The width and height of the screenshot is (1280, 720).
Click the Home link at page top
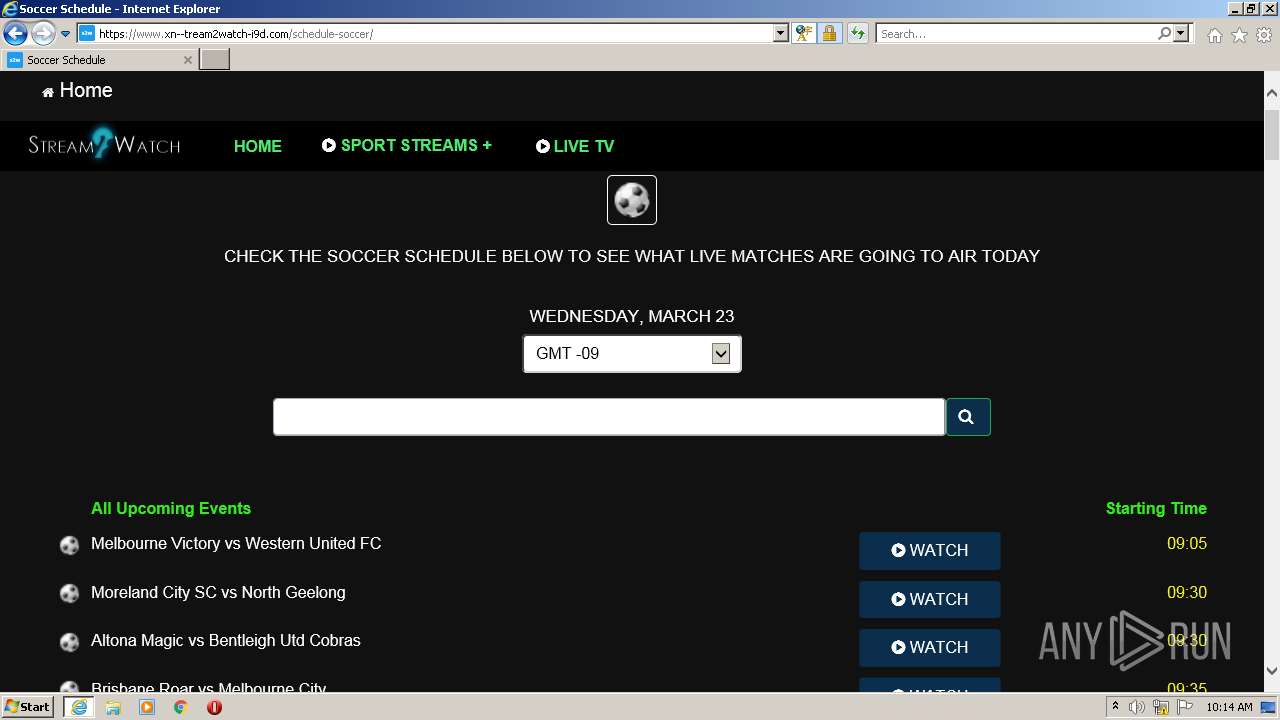pos(77,91)
